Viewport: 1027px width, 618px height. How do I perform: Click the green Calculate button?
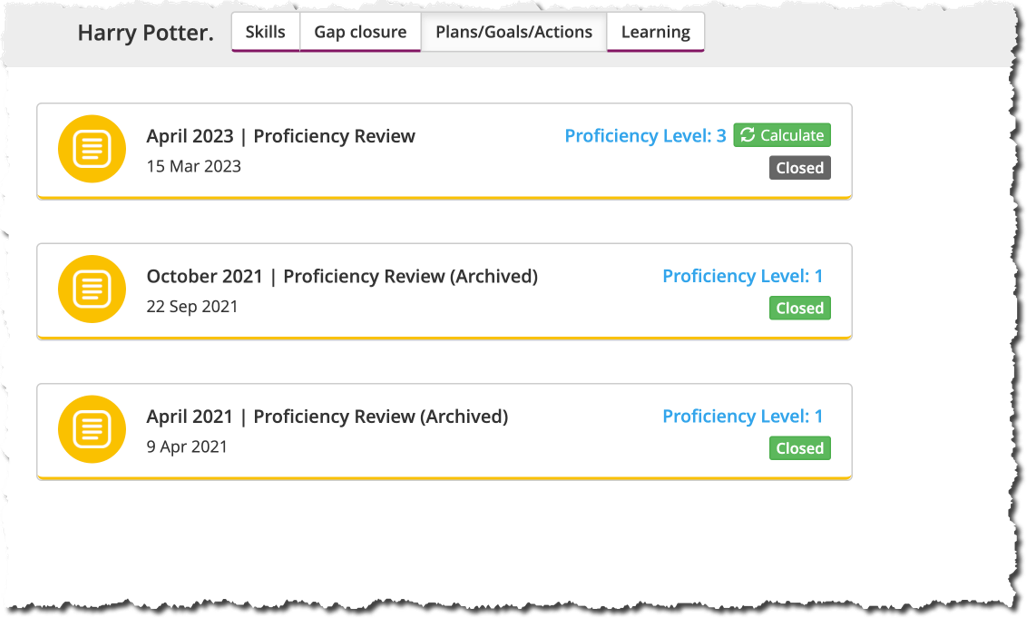click(x=782, y=135)
